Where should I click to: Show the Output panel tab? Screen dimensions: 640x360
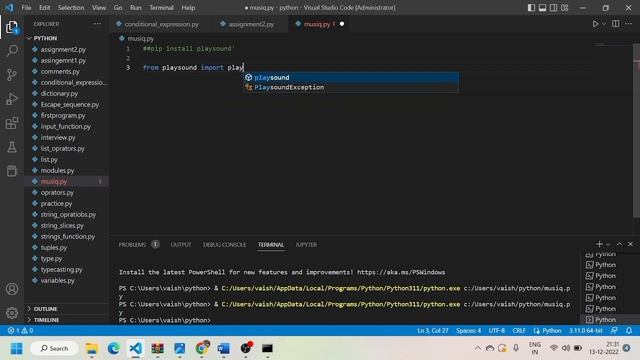tap(181, 244)
